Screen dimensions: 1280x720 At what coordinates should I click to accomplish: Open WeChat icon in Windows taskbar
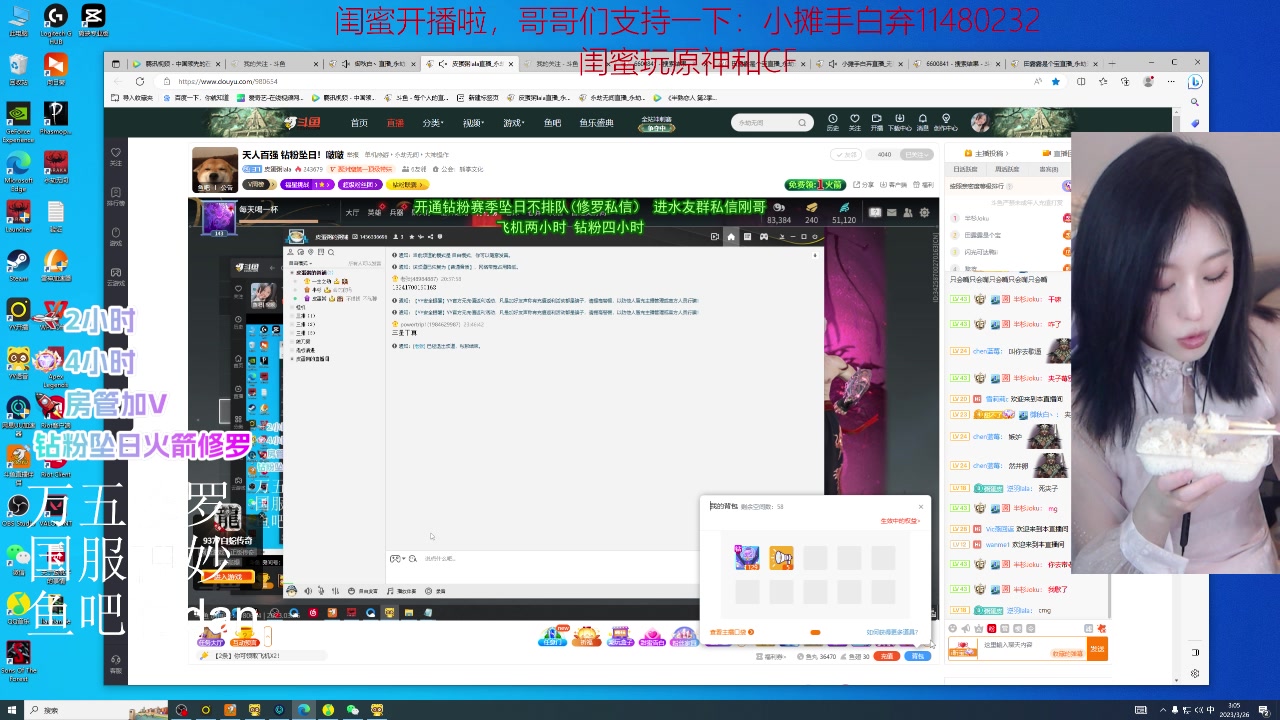[352, 710]
